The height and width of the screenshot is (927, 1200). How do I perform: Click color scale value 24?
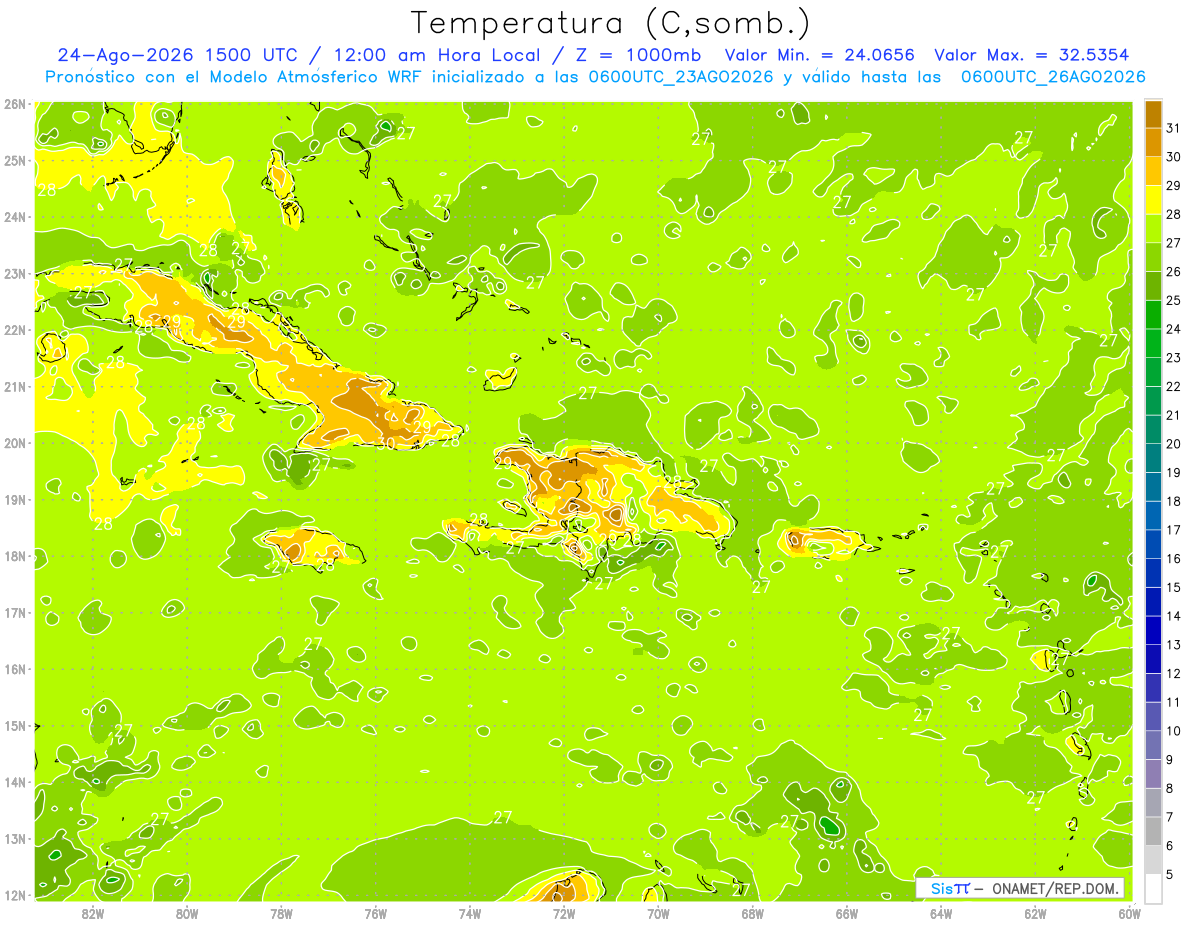(x=1174, y=329)
